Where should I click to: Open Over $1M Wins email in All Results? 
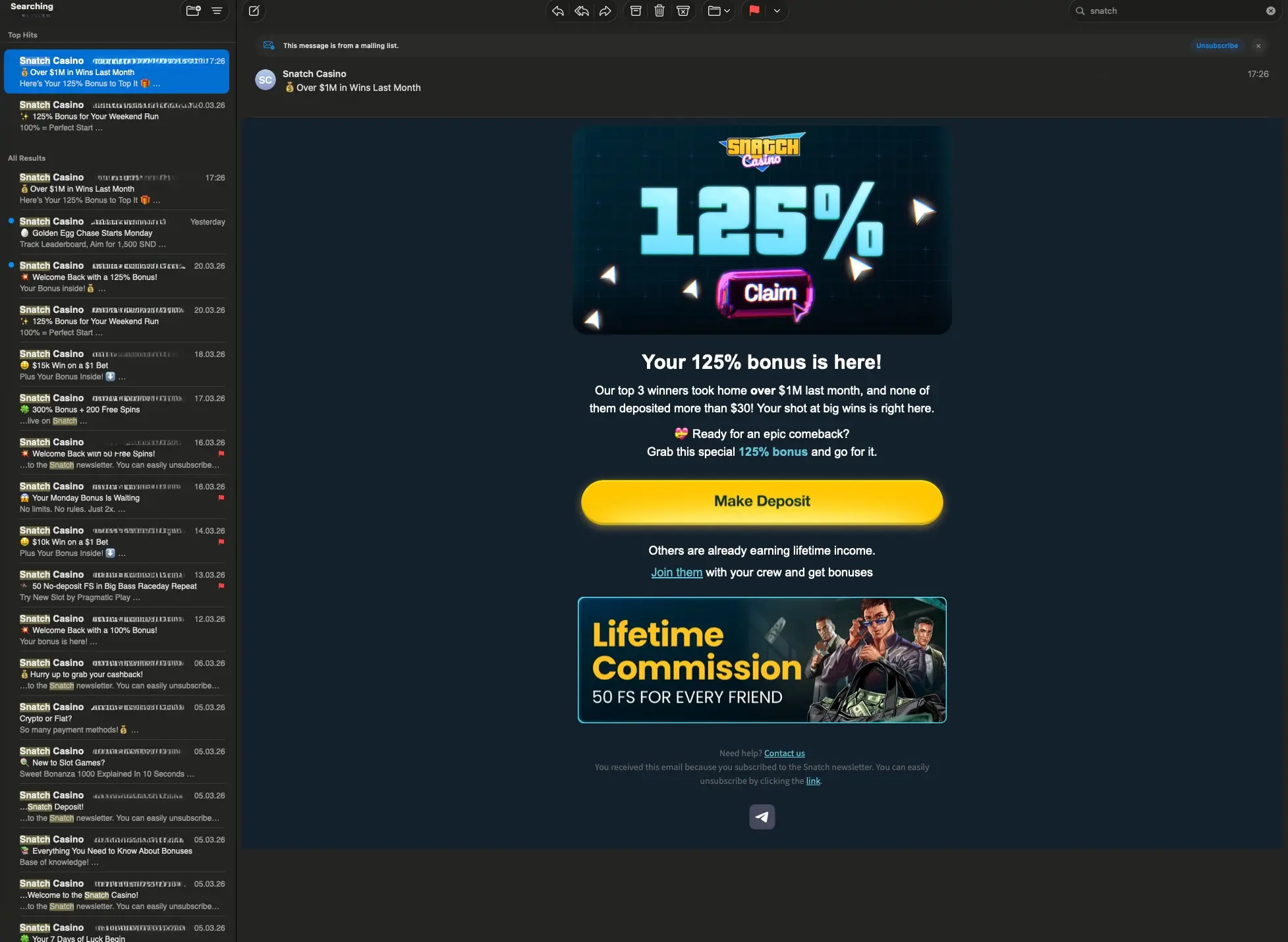(117, 188)
